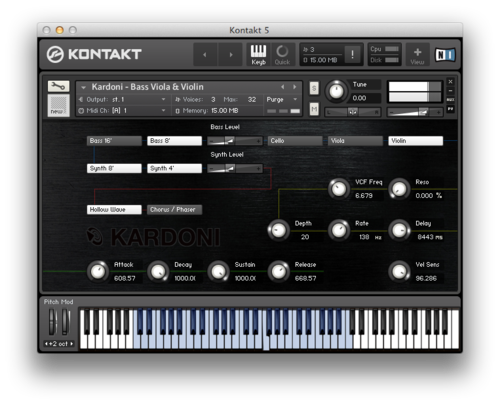Toggle the on-screen Keyb keyboard
Image resolution: width=500 pixels, height=405 pixels.
click(x=258, y=54)
